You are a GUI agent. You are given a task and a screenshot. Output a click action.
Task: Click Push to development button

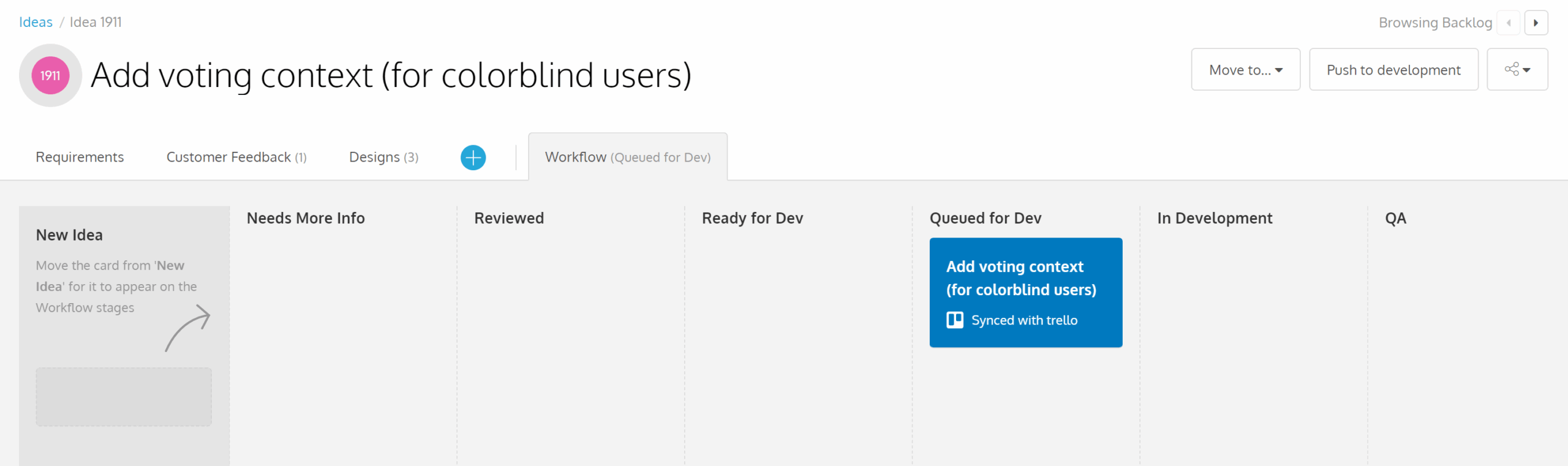pyautogui.click(x=1393, y=69)
